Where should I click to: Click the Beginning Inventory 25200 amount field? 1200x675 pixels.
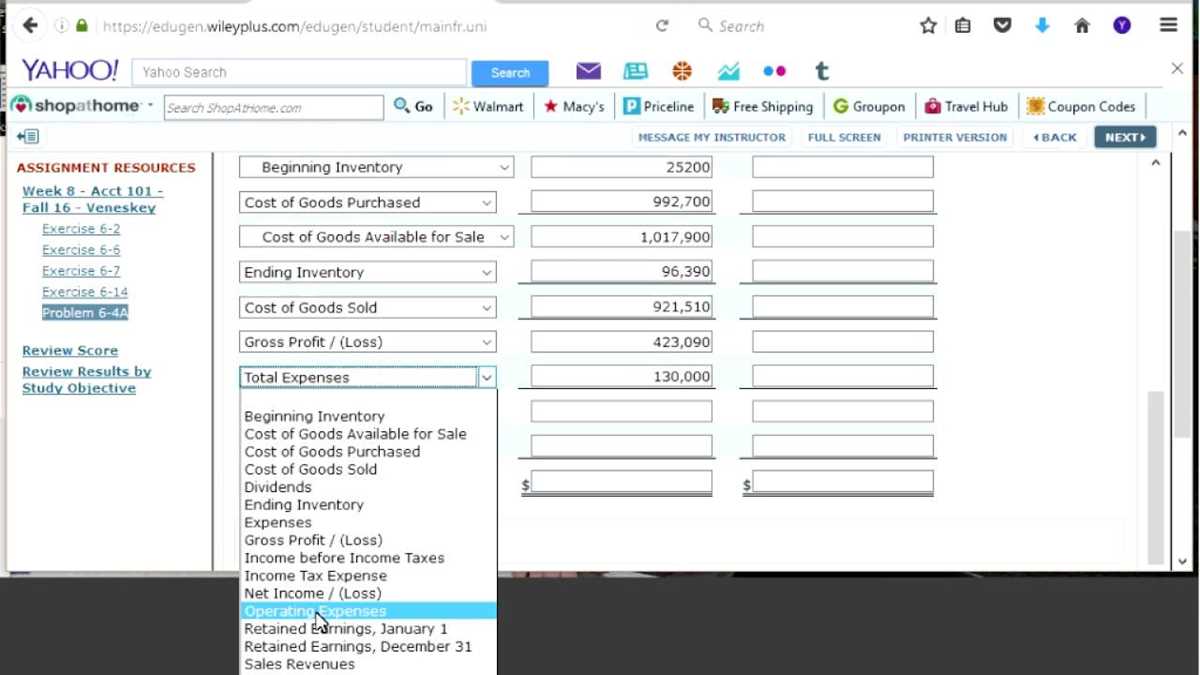pos(621,167)
